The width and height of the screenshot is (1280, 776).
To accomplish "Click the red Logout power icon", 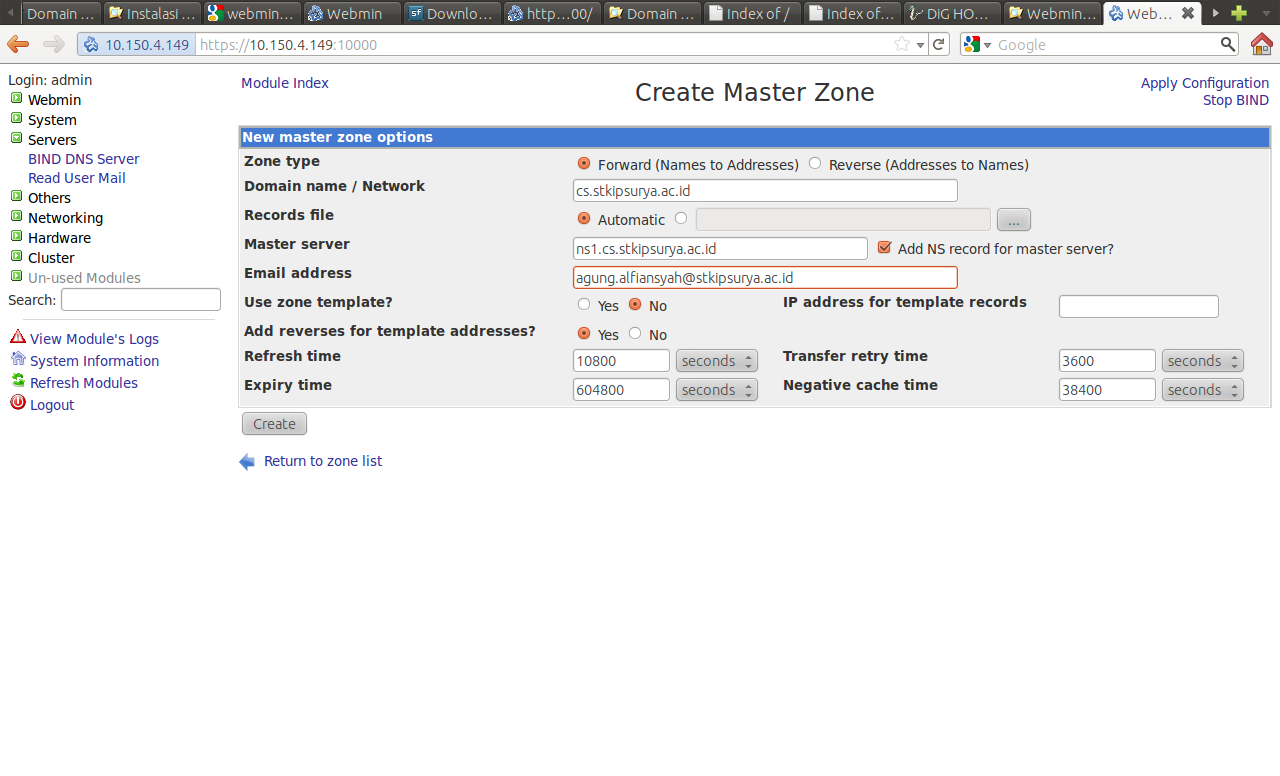I will point(17,403).
